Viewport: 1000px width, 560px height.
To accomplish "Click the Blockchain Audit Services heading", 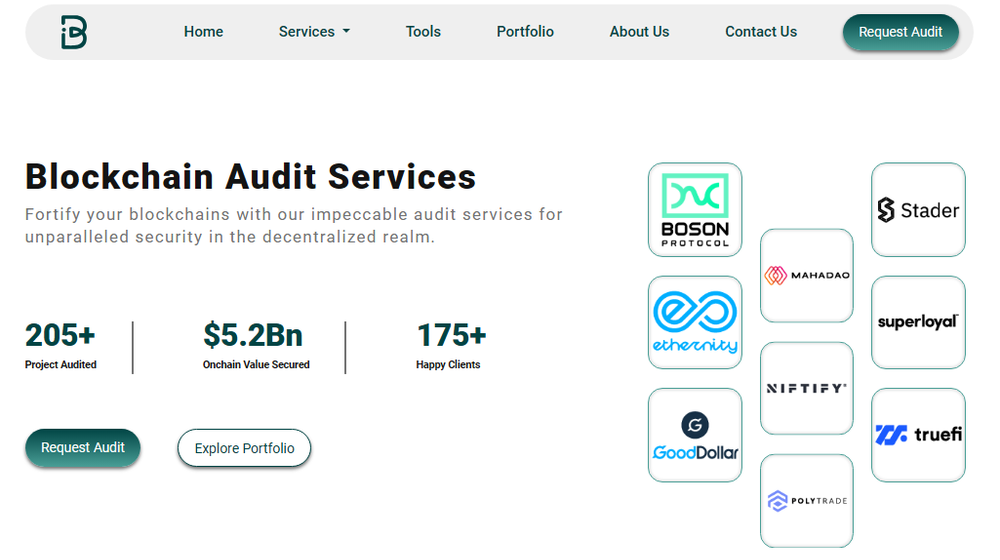I will (251, 177).
